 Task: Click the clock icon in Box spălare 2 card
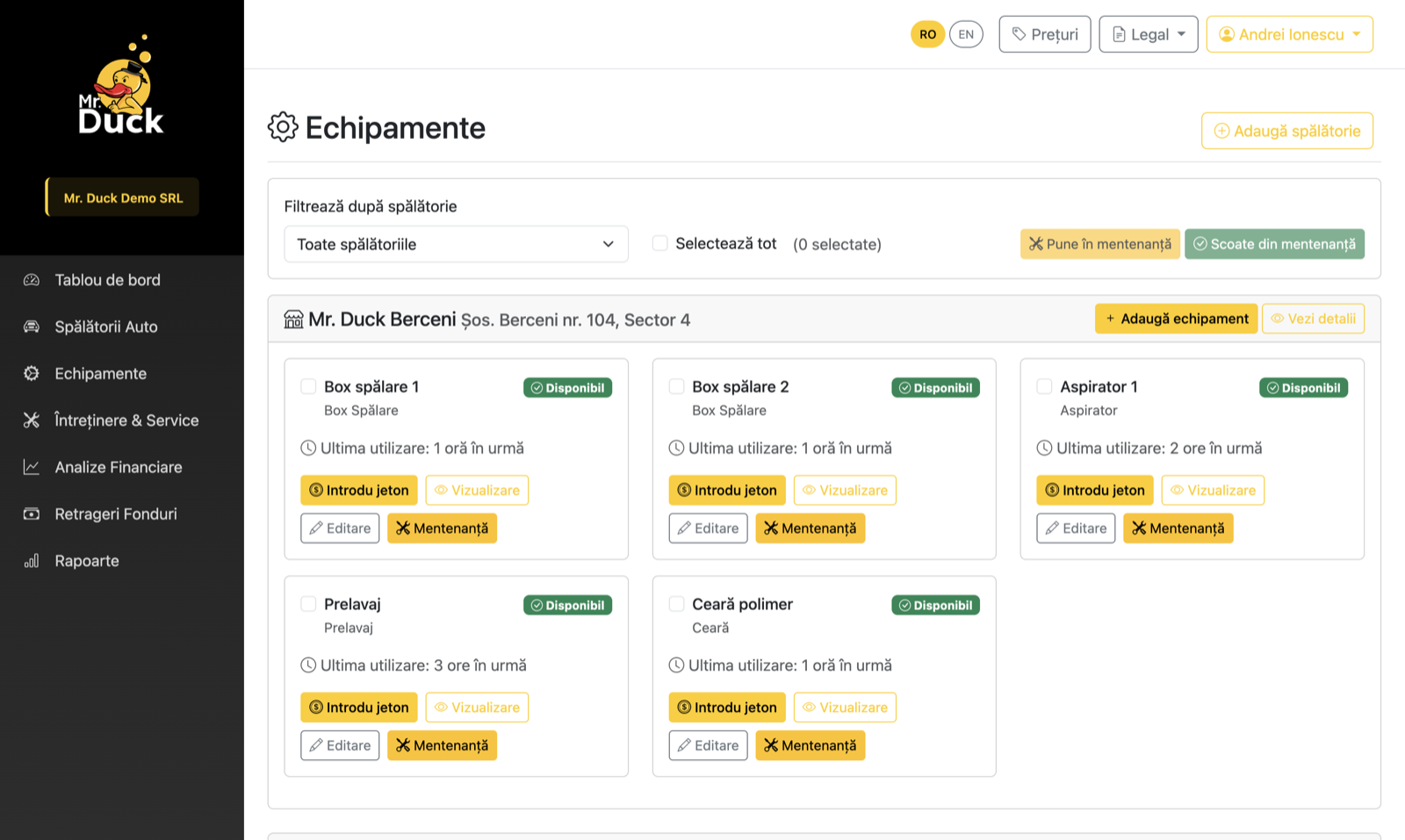[676, 448]
